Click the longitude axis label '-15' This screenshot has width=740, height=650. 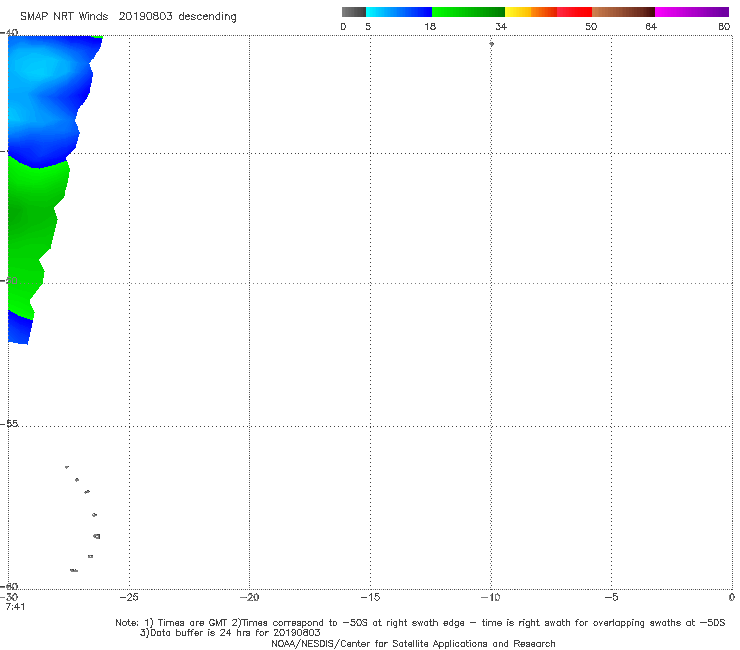[x=370, y=597]
